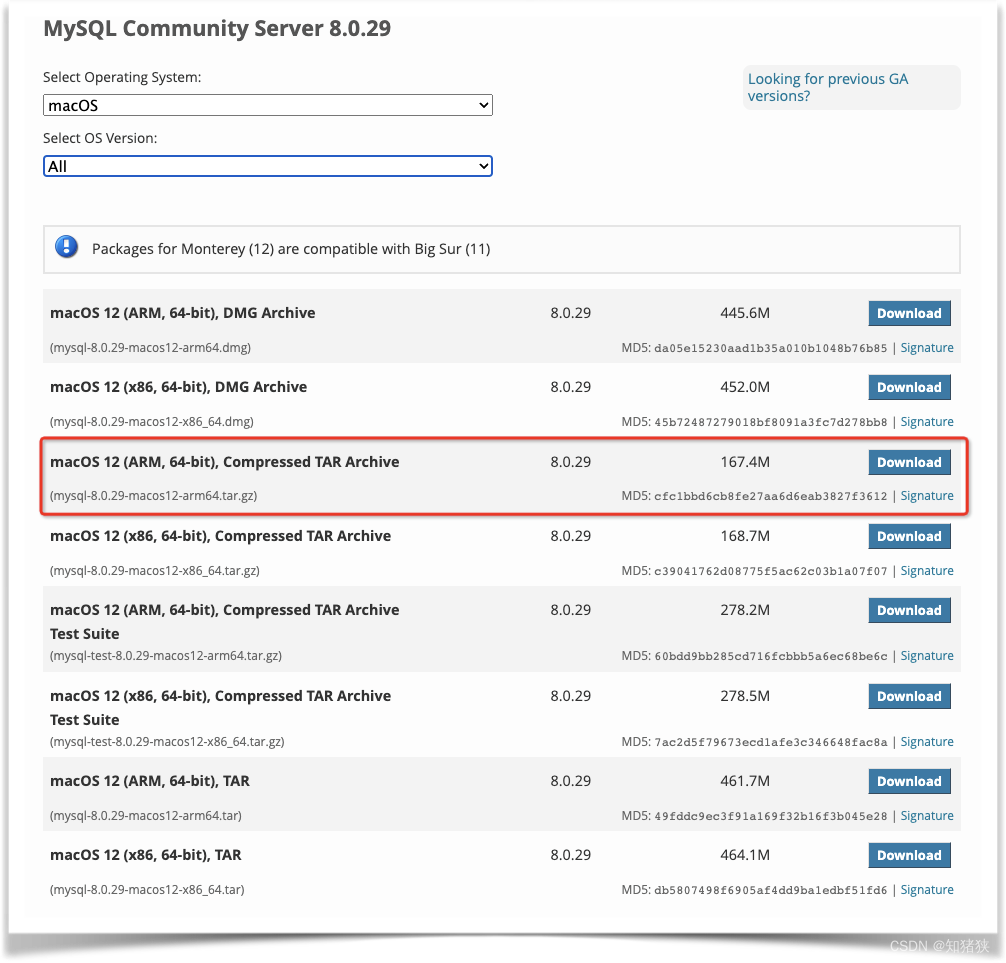Click filename (mysql-test-8.0.29-macos12-arm64.tar.gz)

pos(166,656)
